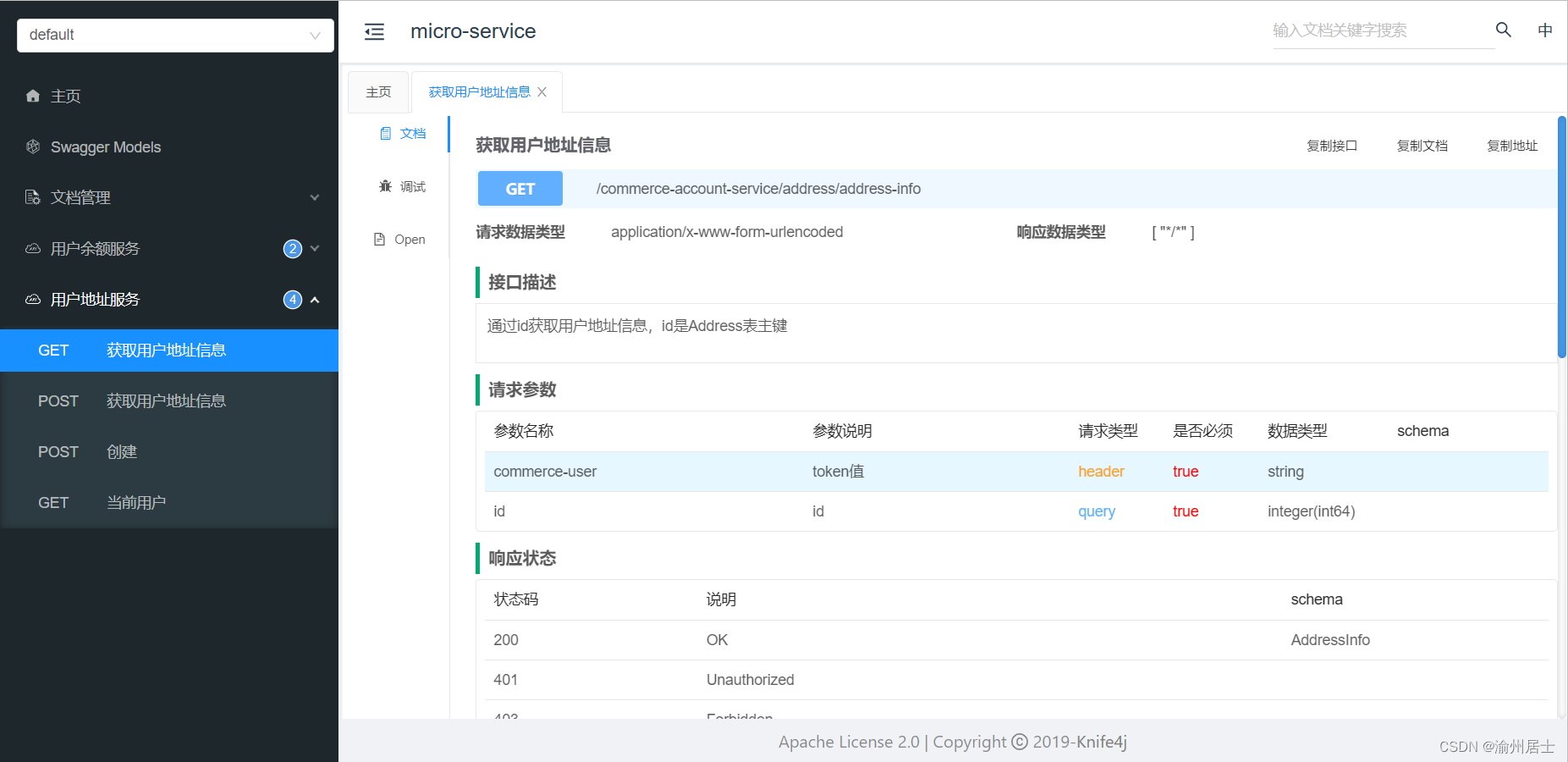Click the search magnifier icon
Screen dimensions: 1568x762
(x=1503, y=30)
